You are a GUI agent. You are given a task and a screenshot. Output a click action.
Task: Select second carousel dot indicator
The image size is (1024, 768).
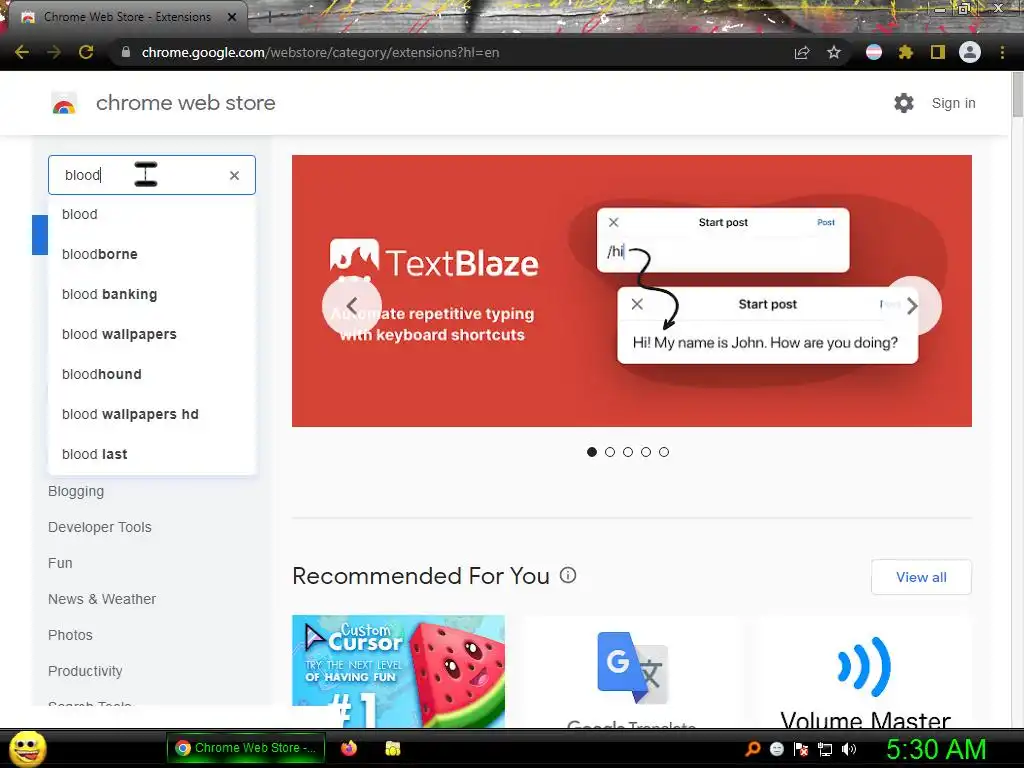point(610,452)
